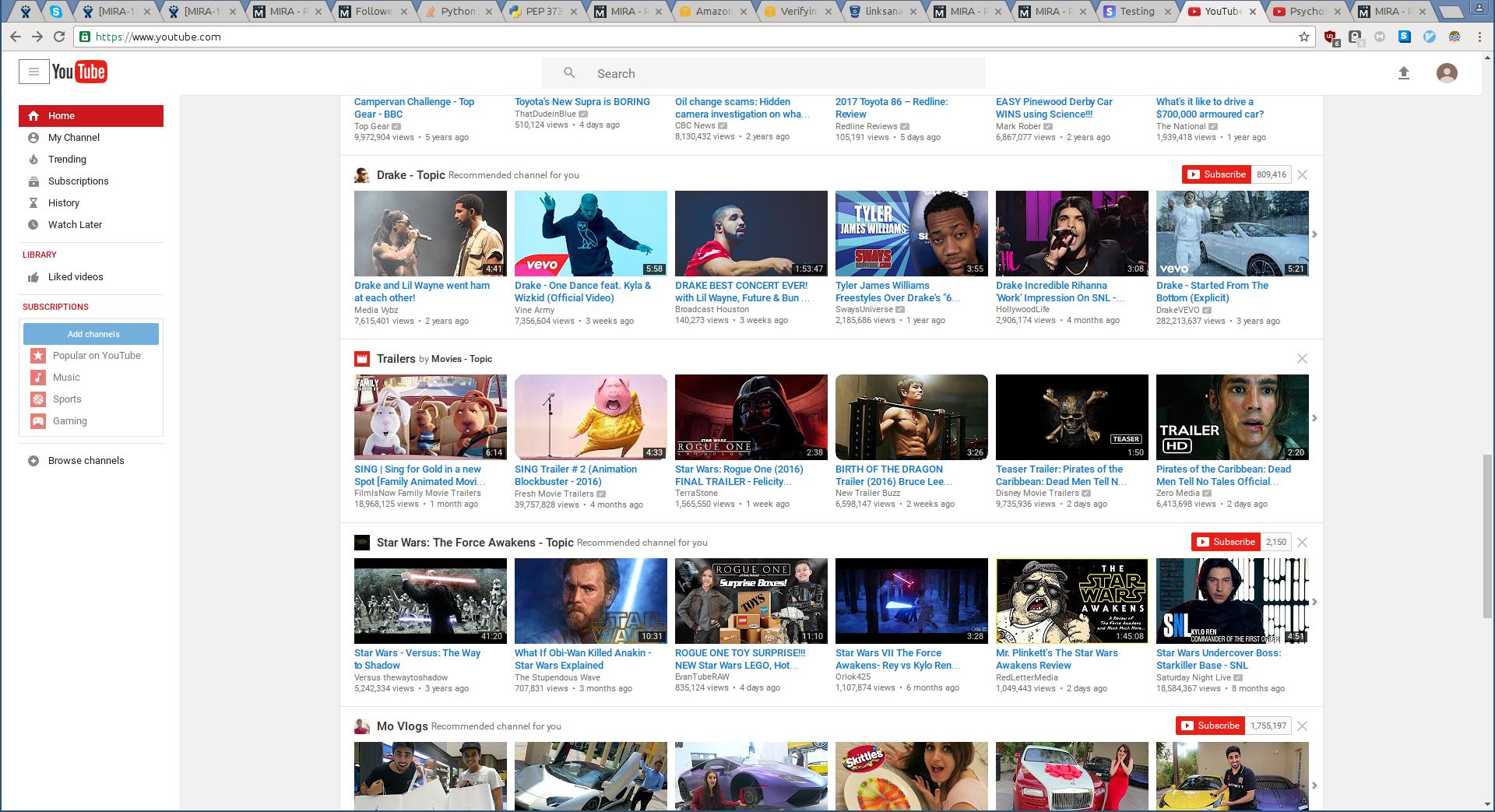Bookmark page with star icon

click(x=1304, y=37)
